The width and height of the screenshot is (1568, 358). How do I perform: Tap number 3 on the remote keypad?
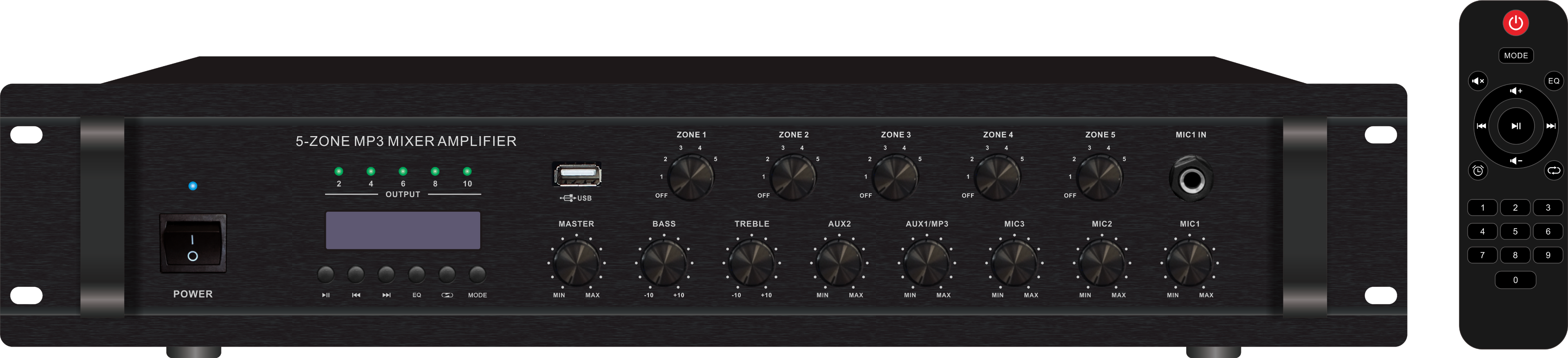pos(1548,208)
